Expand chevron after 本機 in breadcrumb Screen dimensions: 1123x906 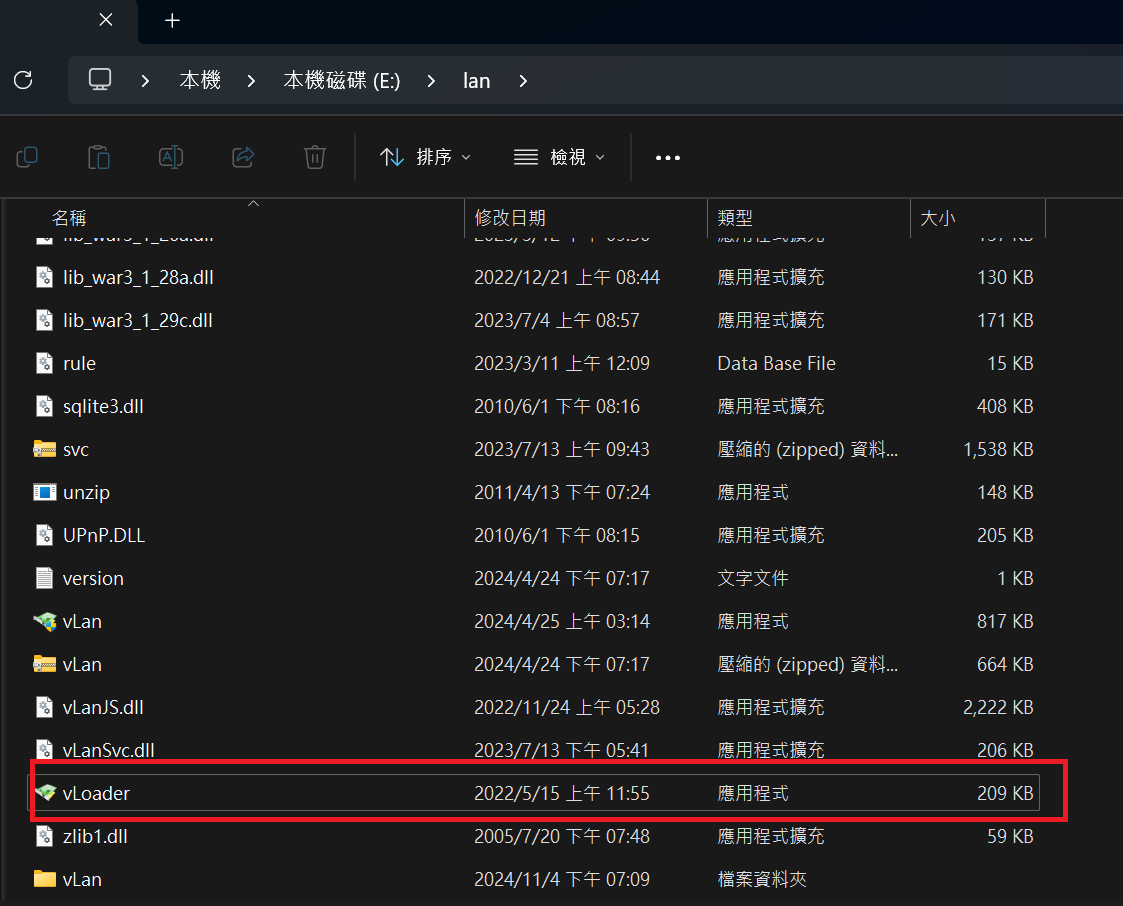251,80
